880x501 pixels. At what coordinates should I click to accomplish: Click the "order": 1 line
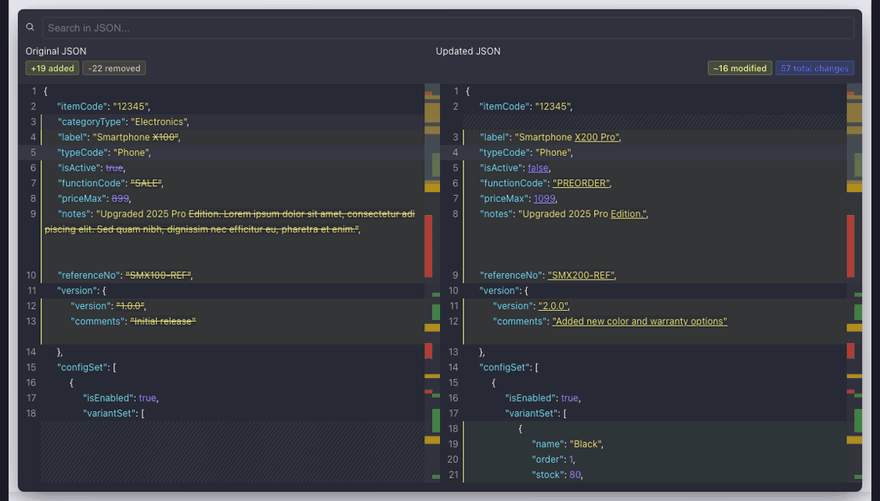point(553,459)
